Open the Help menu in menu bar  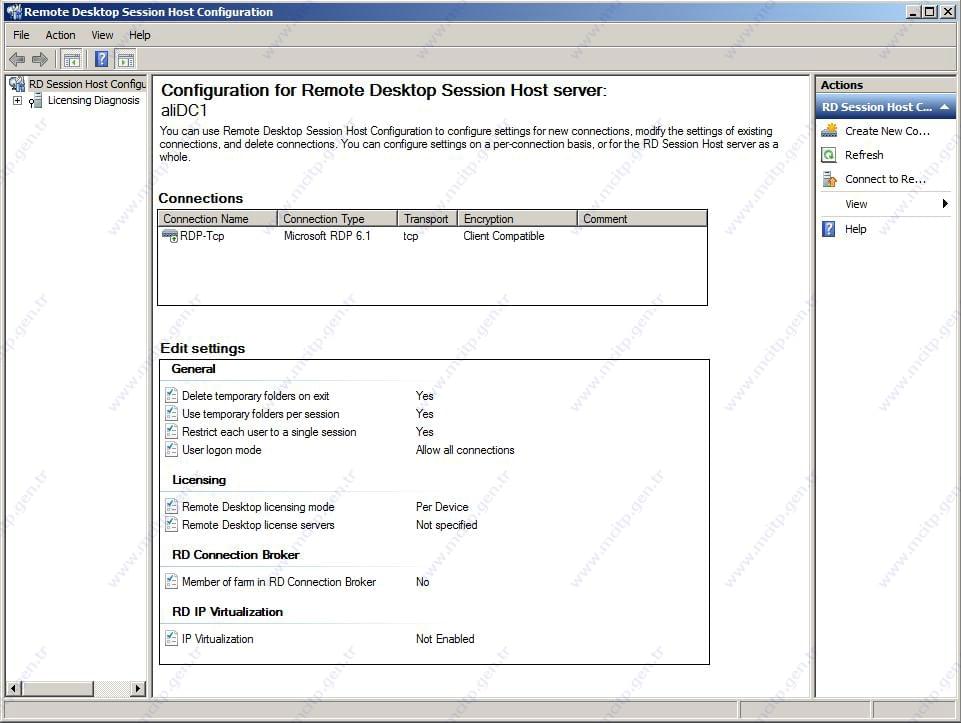140,35
